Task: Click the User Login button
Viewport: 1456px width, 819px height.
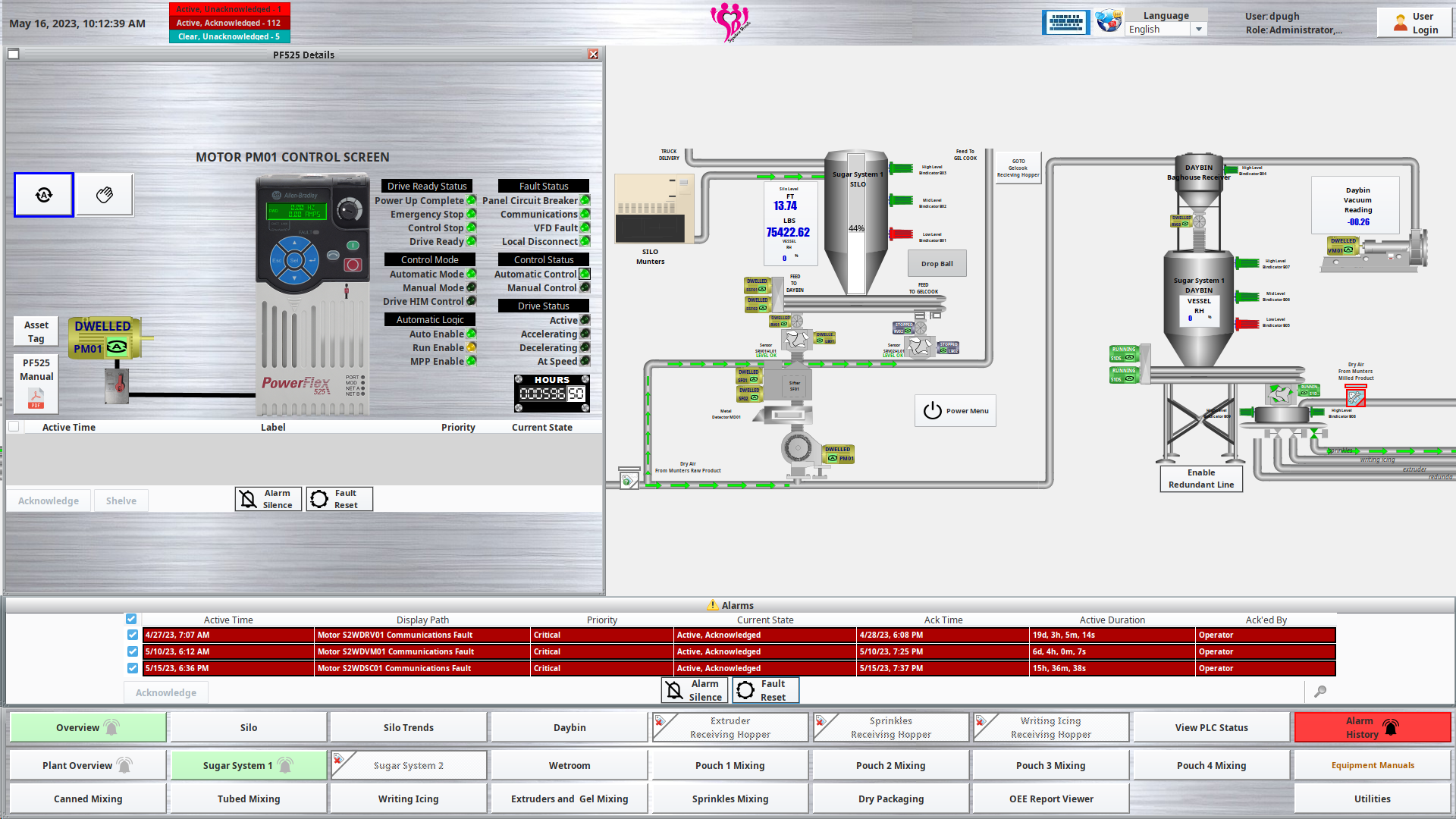Action: [1414, 23]
